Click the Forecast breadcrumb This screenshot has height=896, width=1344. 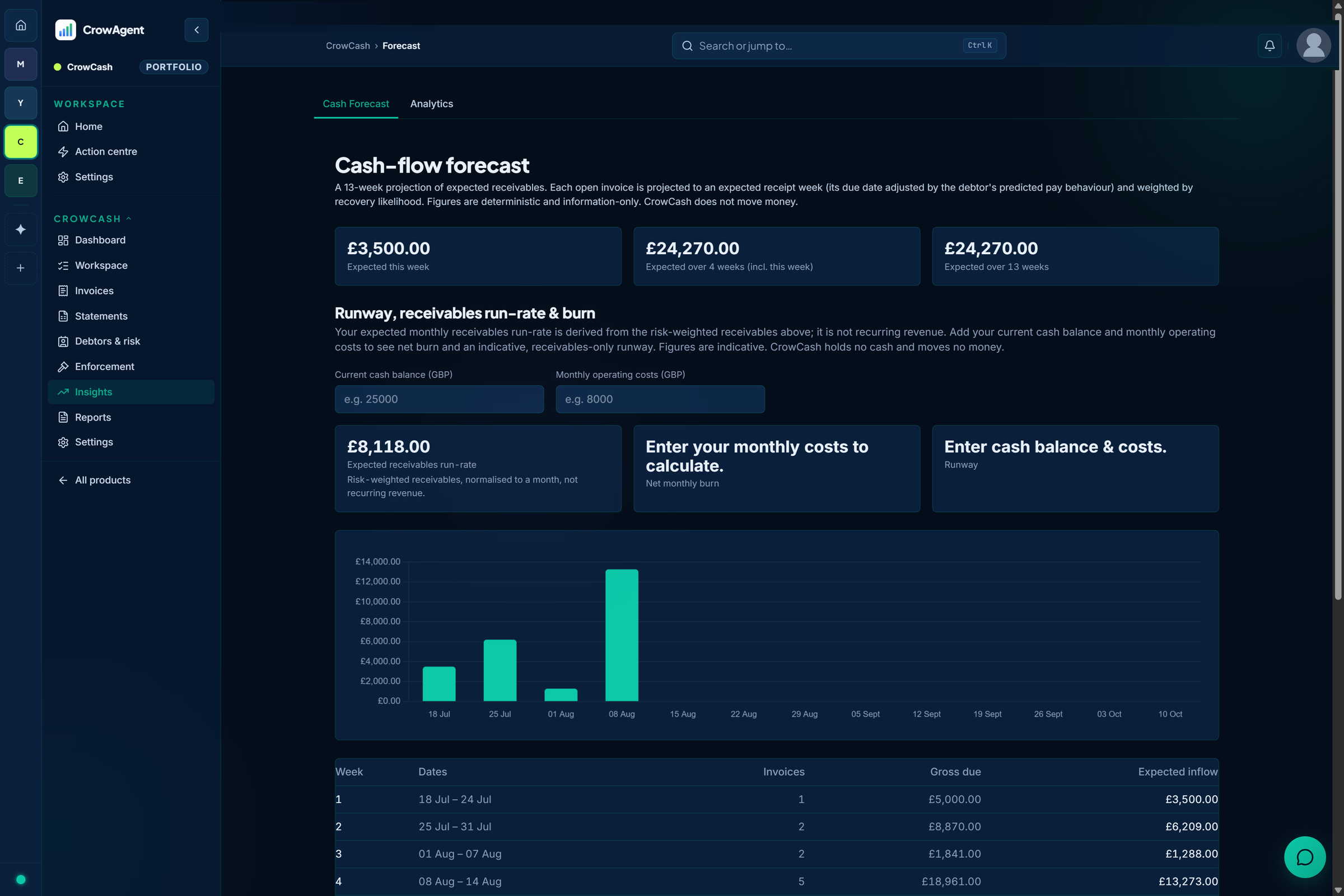pyautogui.click(x=401, y=46)
